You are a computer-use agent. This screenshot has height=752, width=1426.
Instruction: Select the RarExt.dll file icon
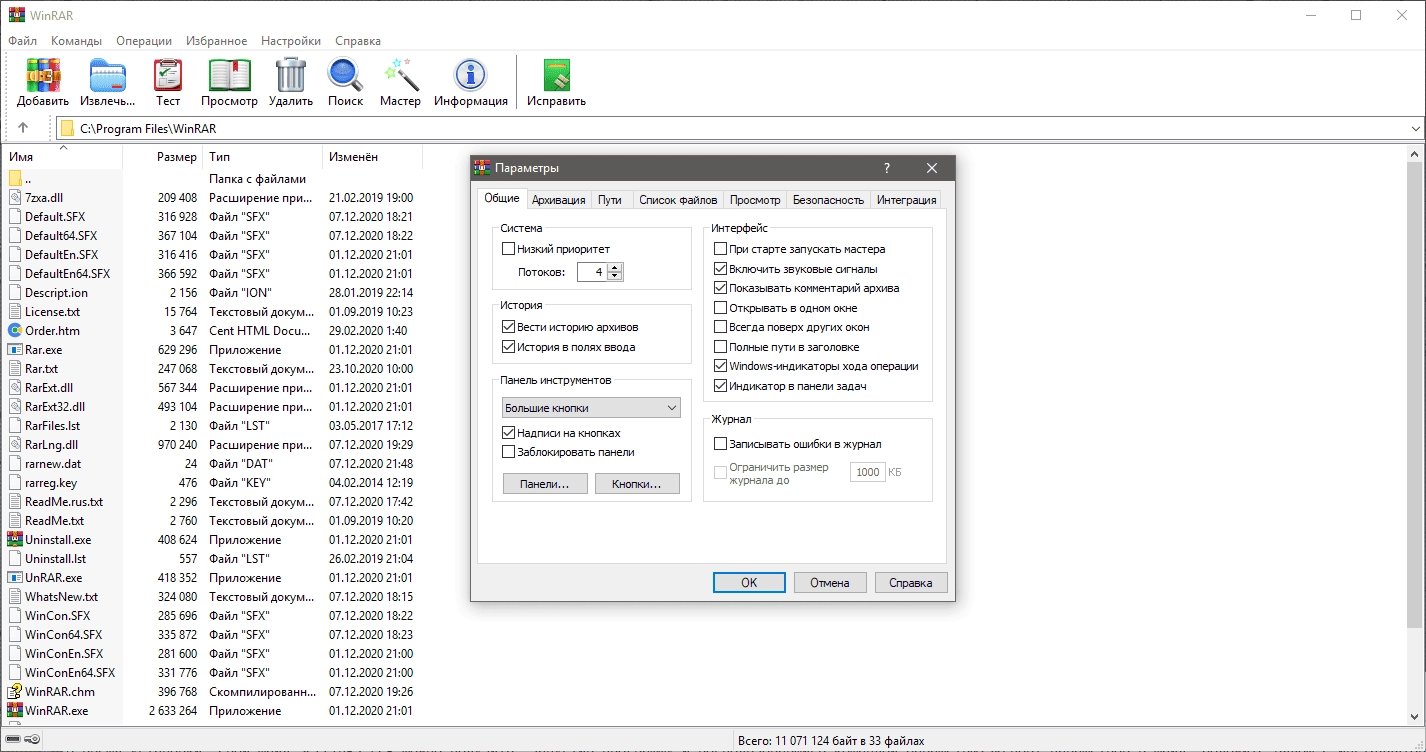coord(15,388)
